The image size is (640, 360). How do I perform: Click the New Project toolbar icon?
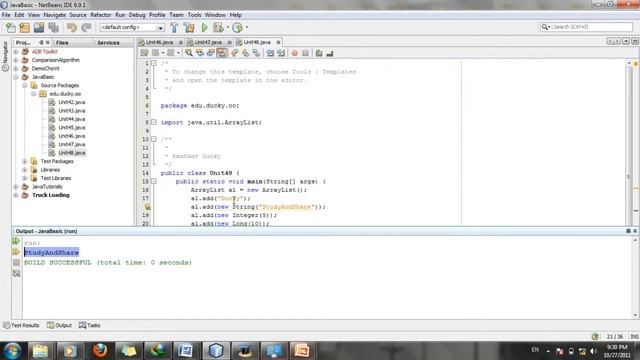[x=24, y=28]
